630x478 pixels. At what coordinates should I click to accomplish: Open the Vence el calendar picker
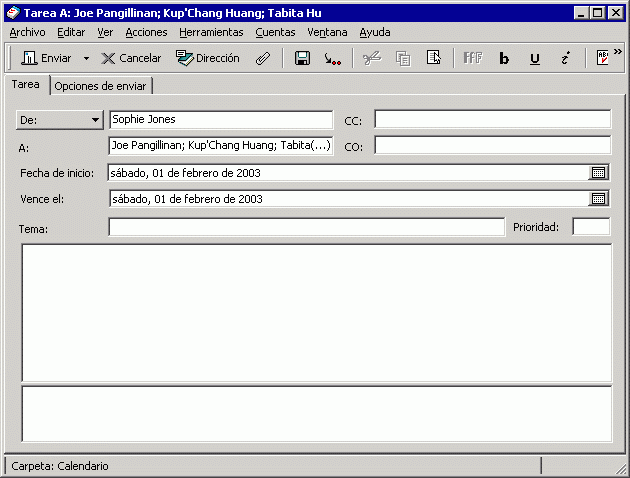598,199
